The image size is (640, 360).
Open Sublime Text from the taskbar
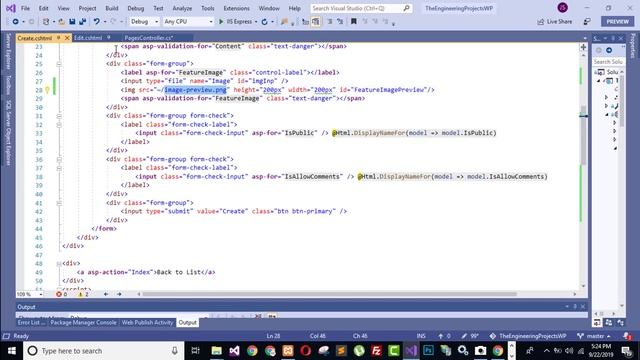coord(341,351)
